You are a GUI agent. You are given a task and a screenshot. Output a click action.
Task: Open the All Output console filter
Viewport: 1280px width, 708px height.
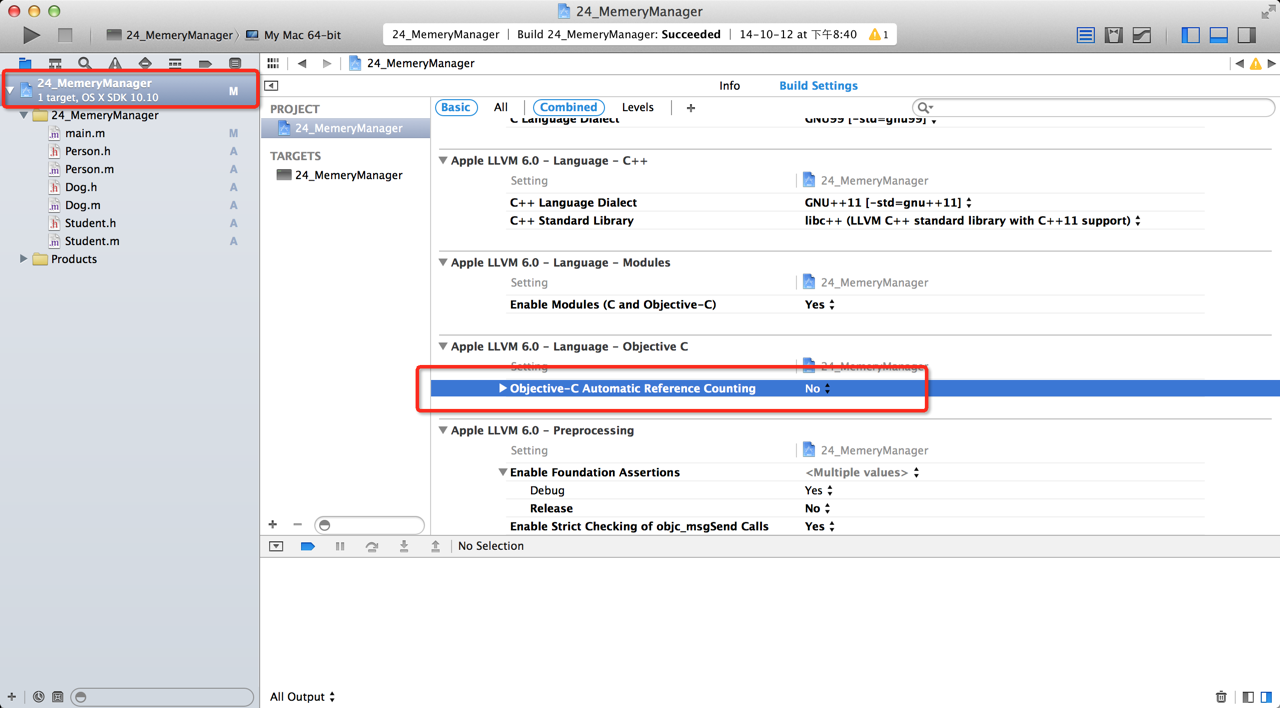[x=302, y=697]
